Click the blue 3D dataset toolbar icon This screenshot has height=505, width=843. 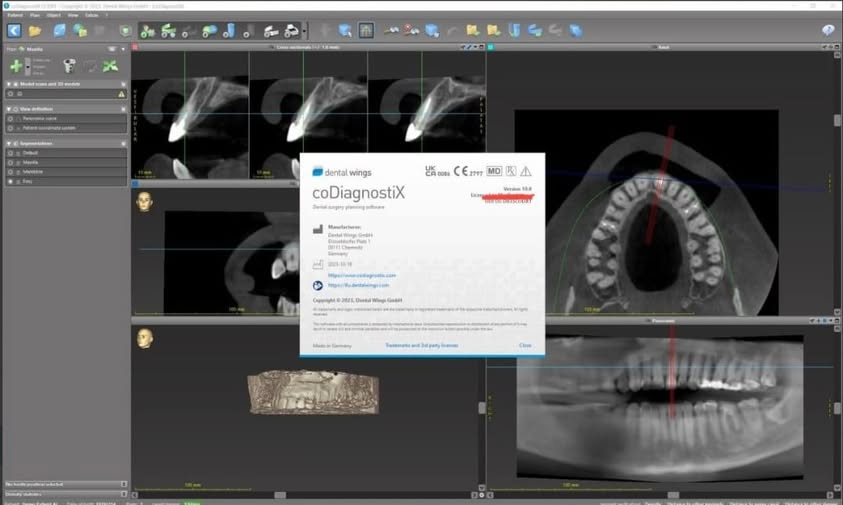coord(59,31)
